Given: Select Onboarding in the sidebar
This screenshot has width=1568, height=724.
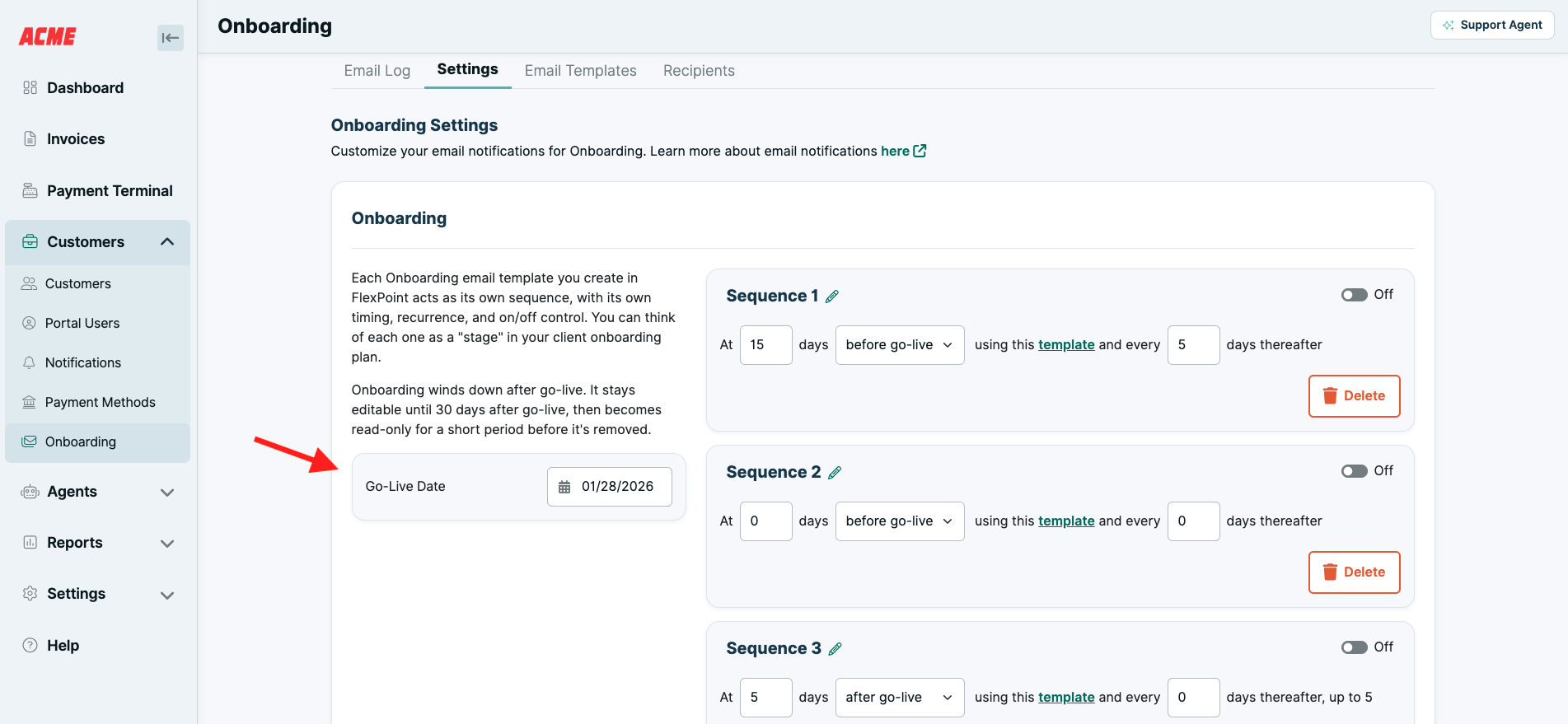Looking at the screenshot, I should (x=97, y=441).
